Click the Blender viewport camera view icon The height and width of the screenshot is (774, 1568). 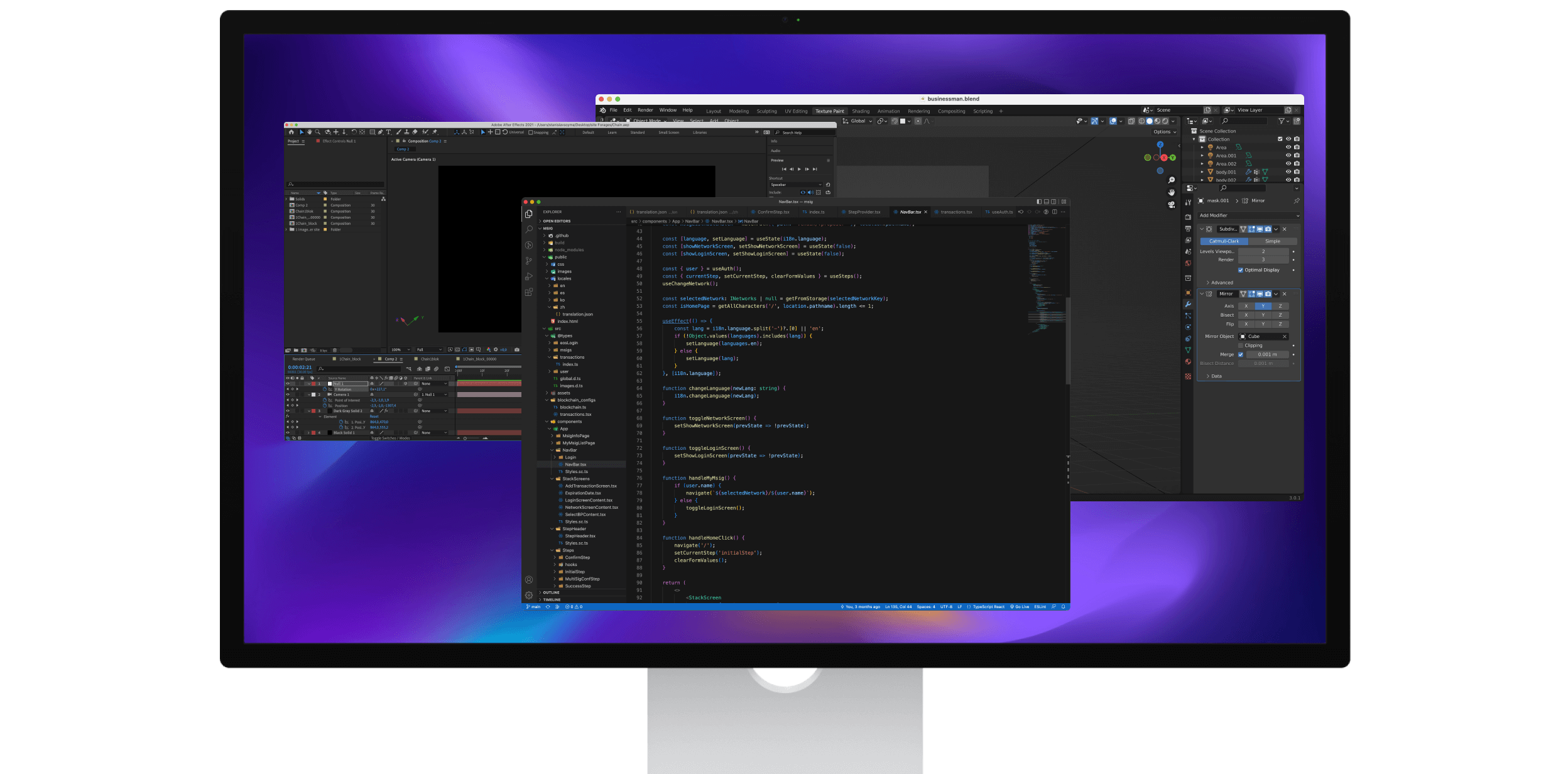1171,205
